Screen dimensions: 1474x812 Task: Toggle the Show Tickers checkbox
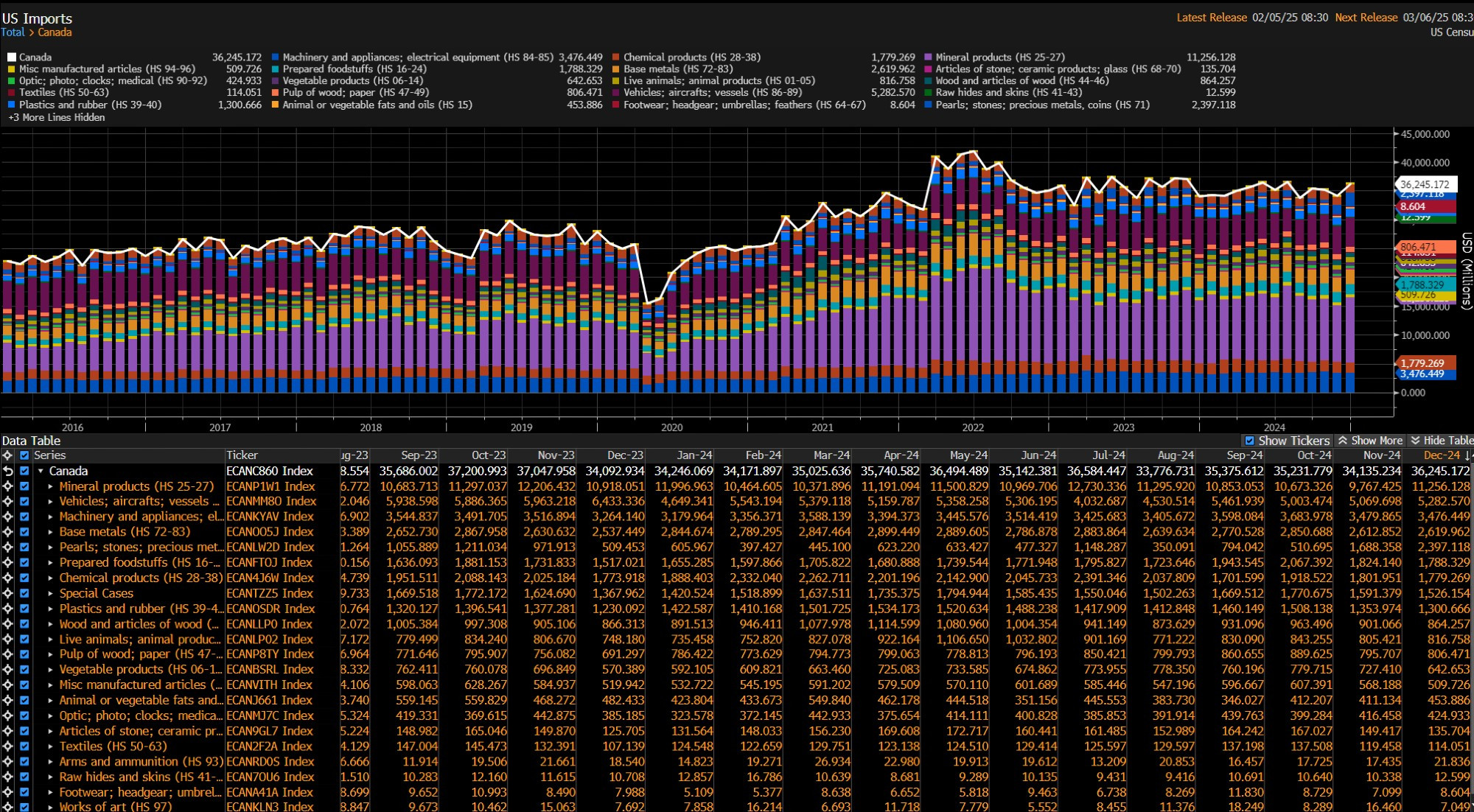(x=1249, y=441)
